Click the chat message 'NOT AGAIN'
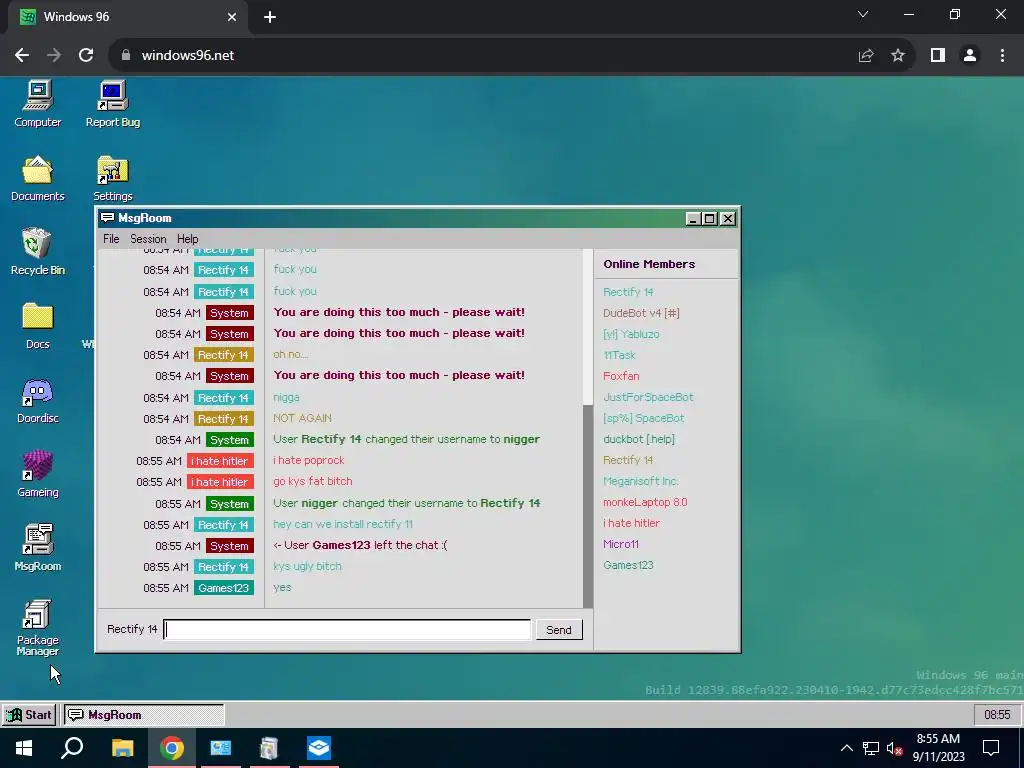 (302, 418)
